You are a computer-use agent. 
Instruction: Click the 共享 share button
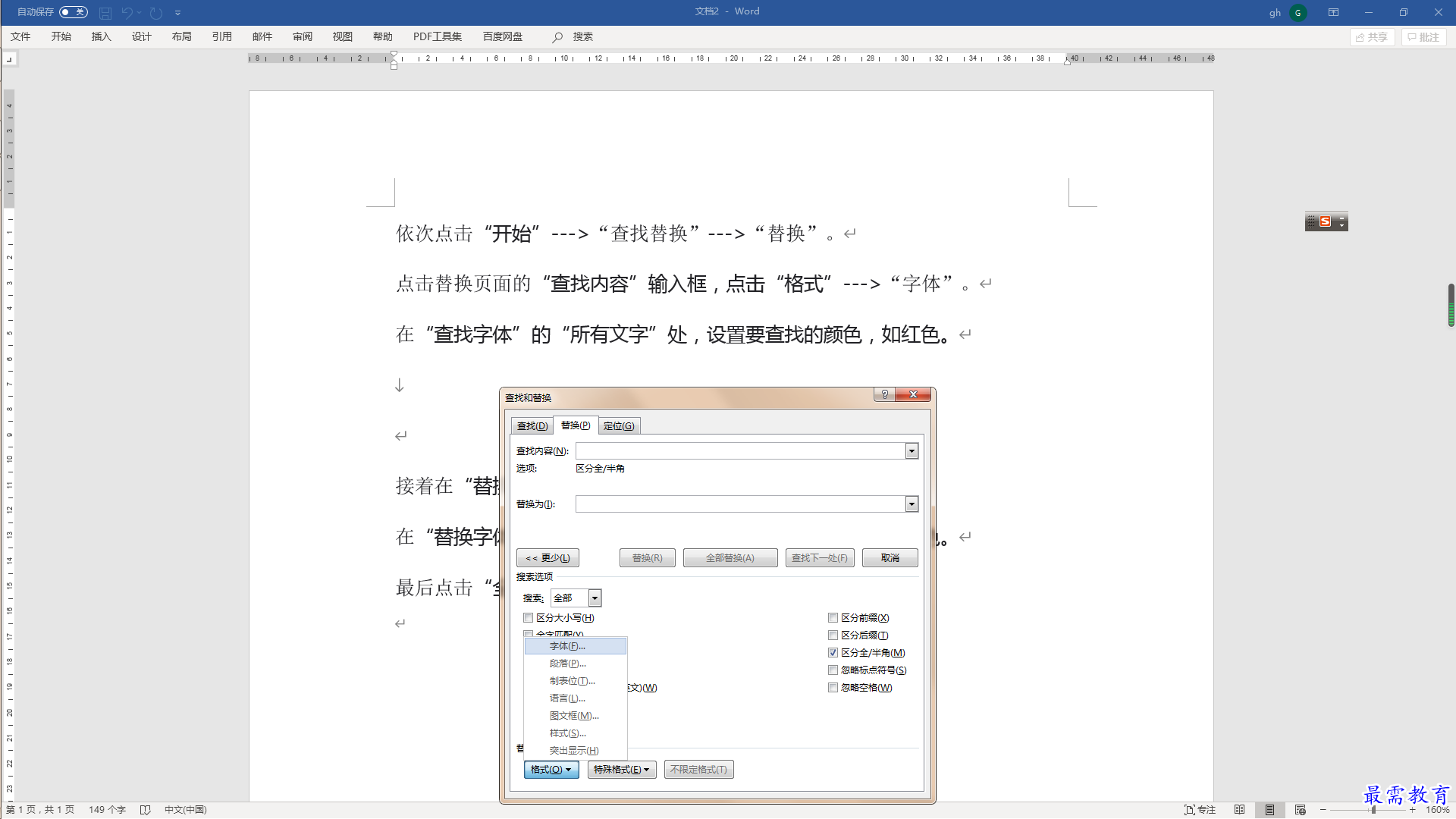click(1372, 37)
